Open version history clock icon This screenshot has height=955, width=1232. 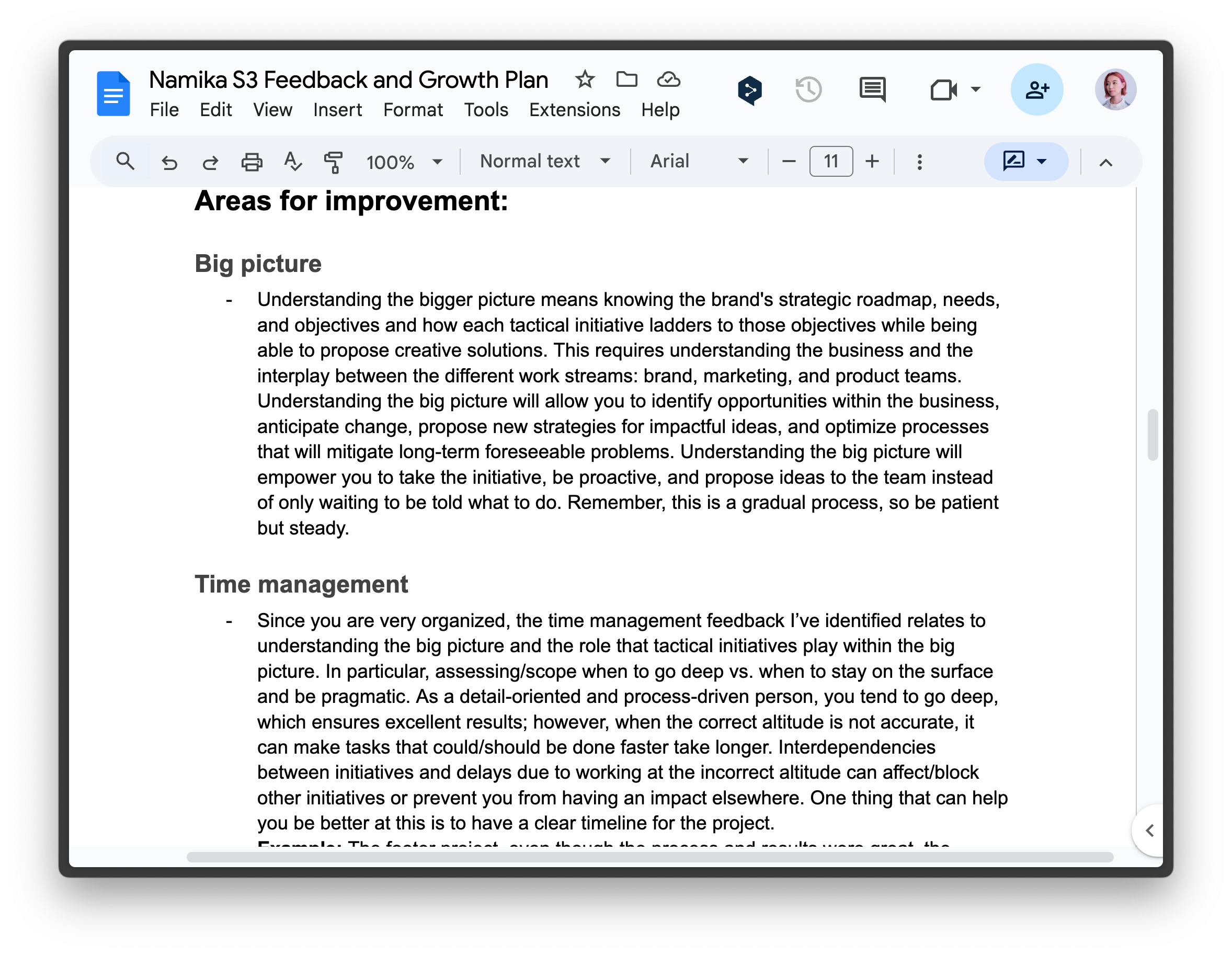(808, 89)
